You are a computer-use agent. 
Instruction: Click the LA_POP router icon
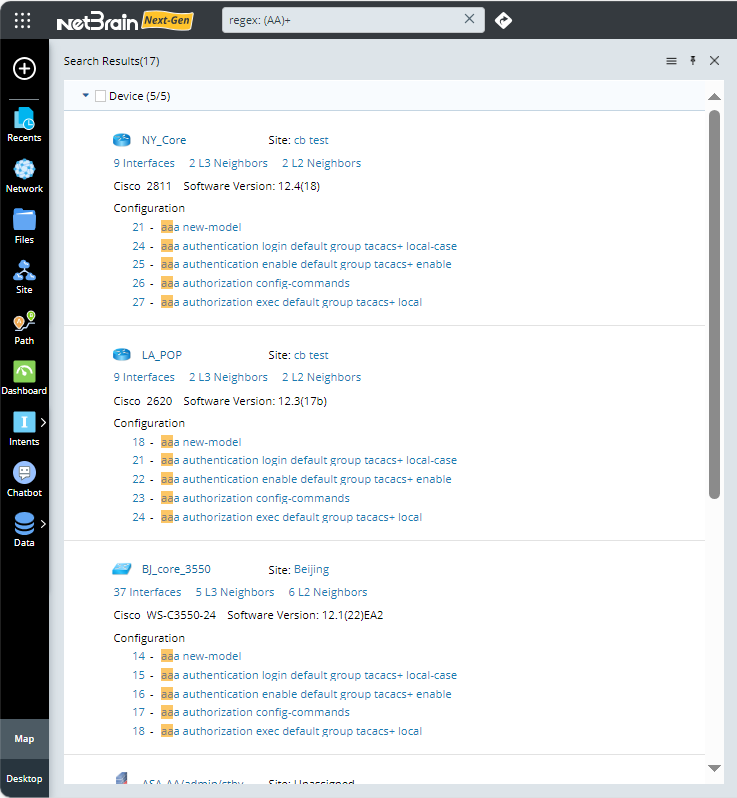tap(122, 354)
